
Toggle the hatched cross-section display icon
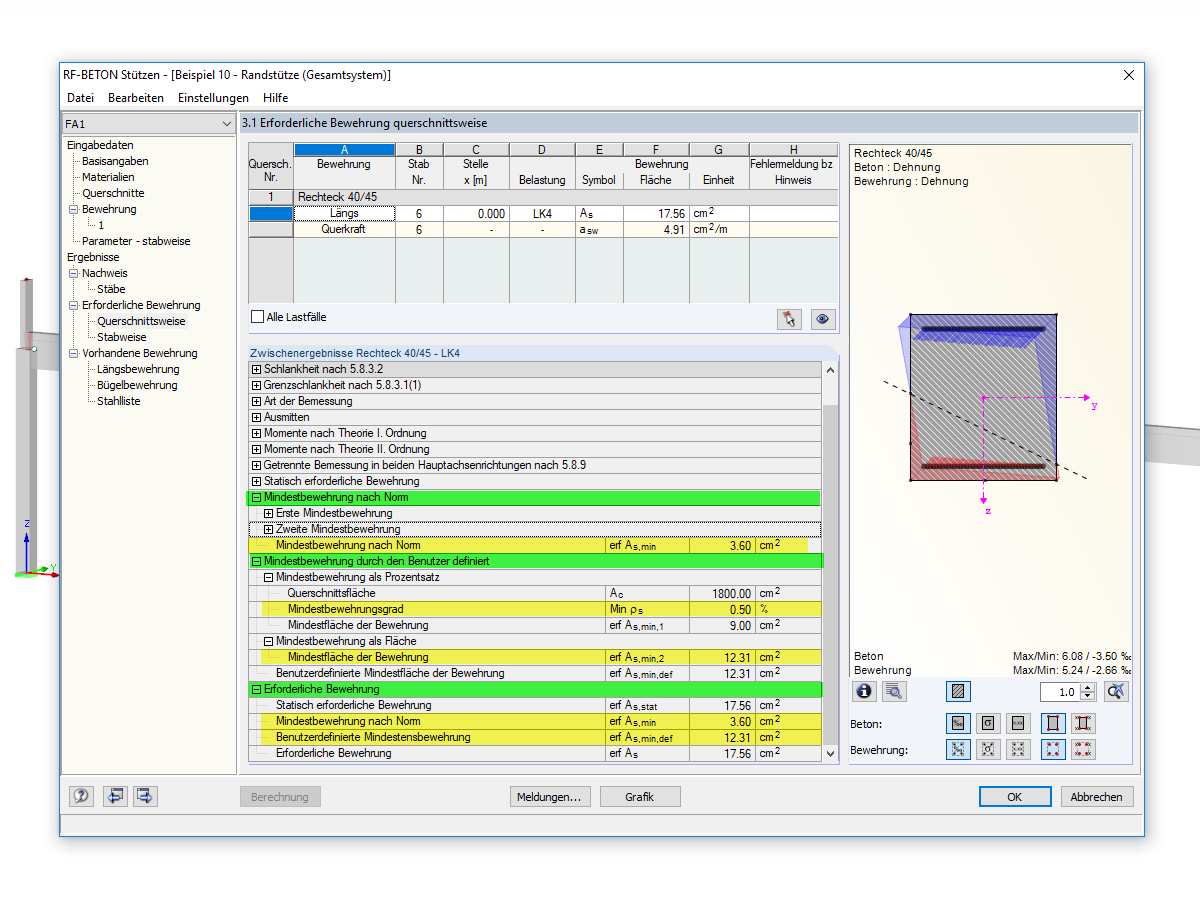(x=958, y=691)
